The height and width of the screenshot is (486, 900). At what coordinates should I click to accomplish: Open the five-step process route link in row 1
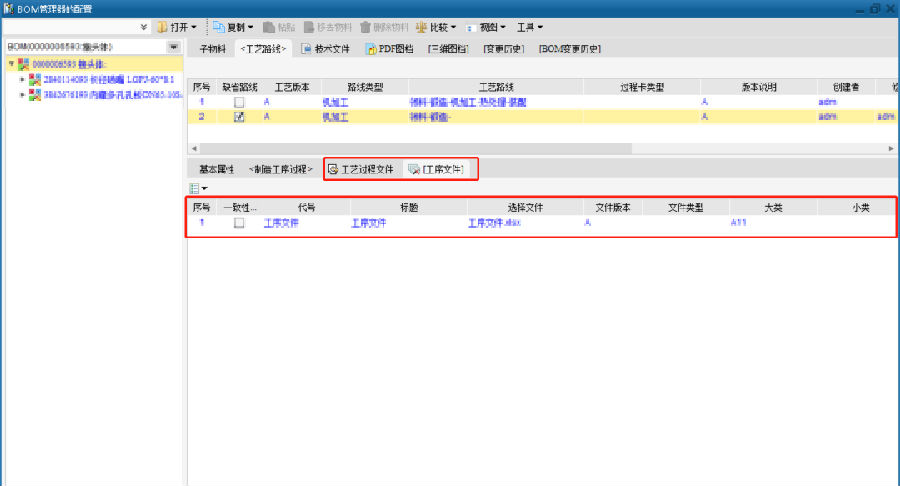pyautogui.click(x=468, y=102)
